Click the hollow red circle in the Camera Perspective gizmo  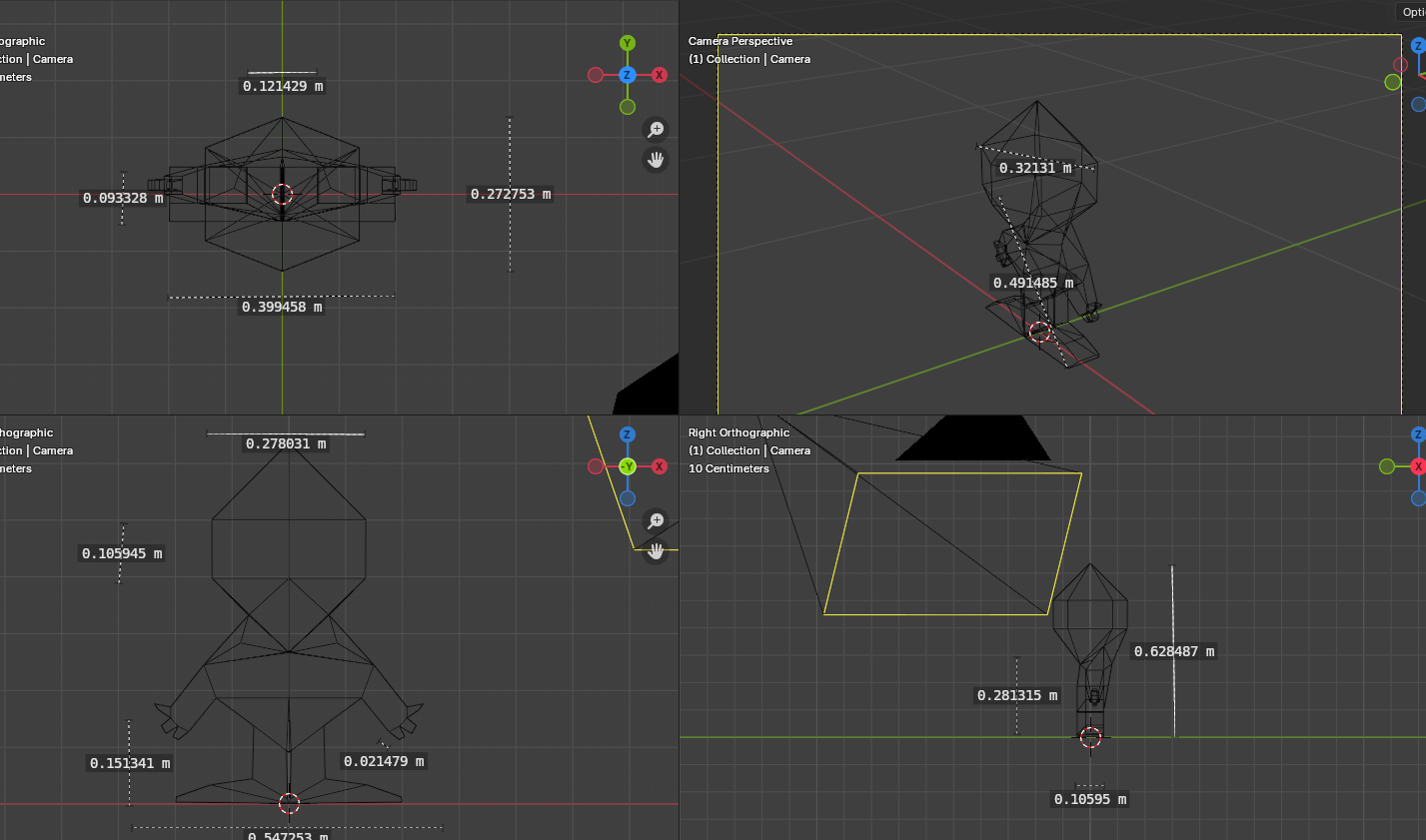coord(1400,65)
